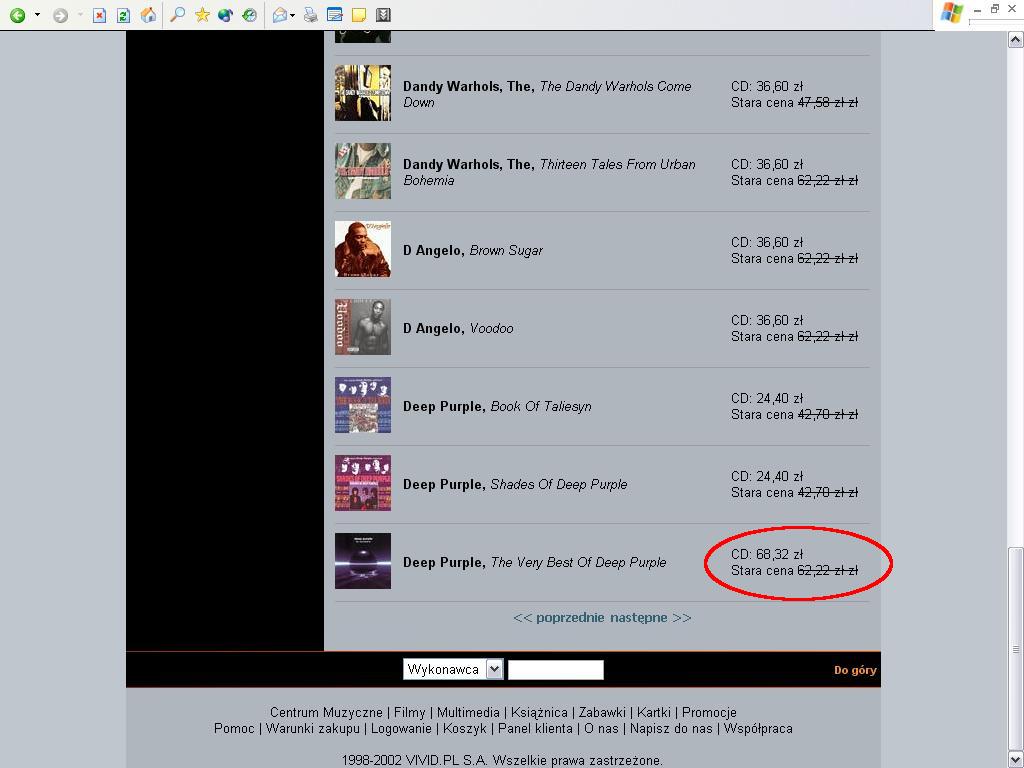Open the Wykonawca search type dropdown
Image resolution: width=1024 pixels, height=768 pixels.
[x=453, y=669]
